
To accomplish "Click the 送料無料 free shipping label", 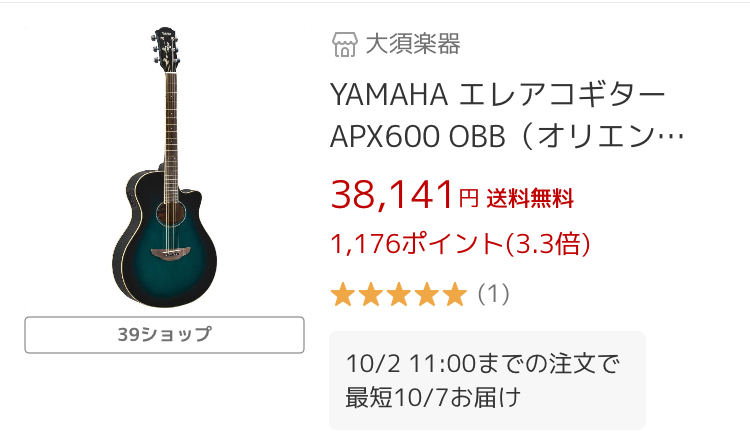I will tap(530, 198).
